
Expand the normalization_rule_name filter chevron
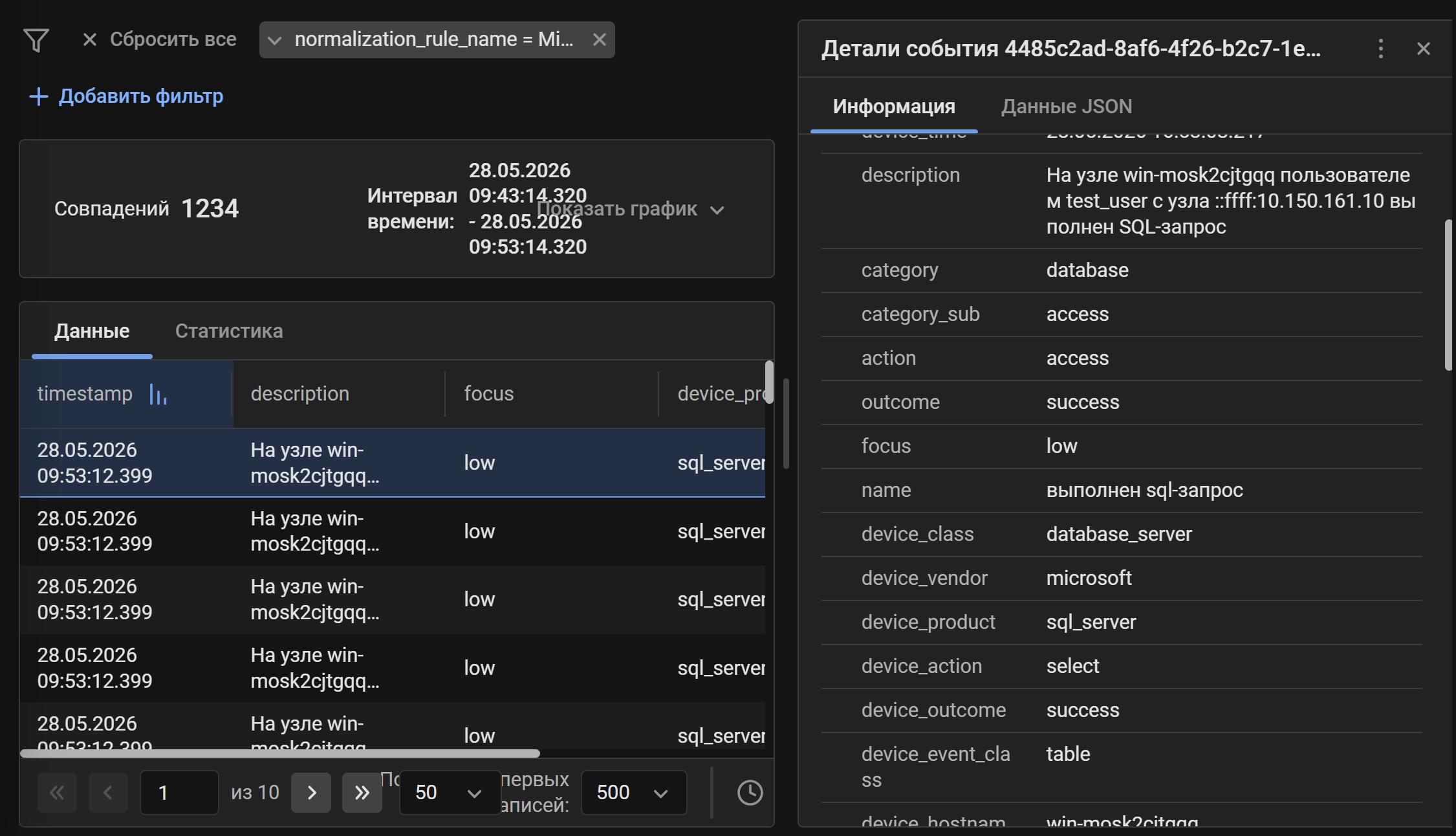[274, 41]
